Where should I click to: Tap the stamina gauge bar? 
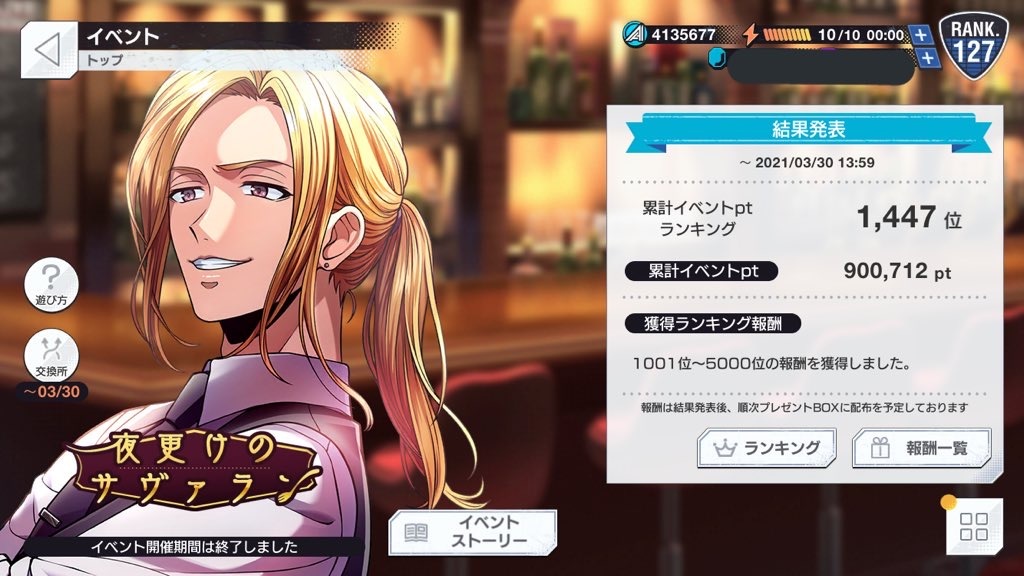(x=787, y=35)
